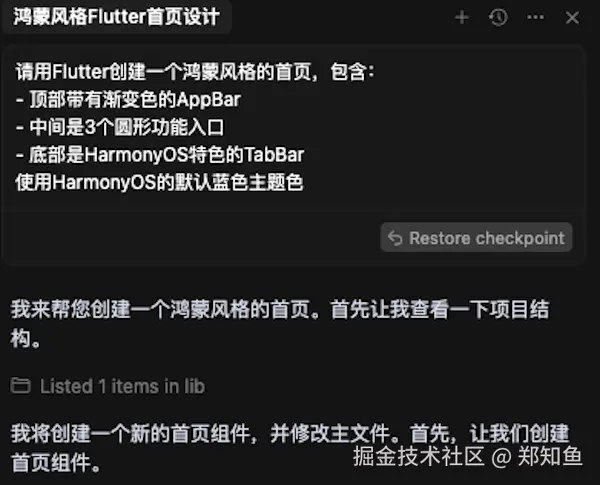This screenshot has height=485, width=600.
Task: Select the 鸿蒙风格Flutter首页设计 chat tab
Action: [116, 17]
